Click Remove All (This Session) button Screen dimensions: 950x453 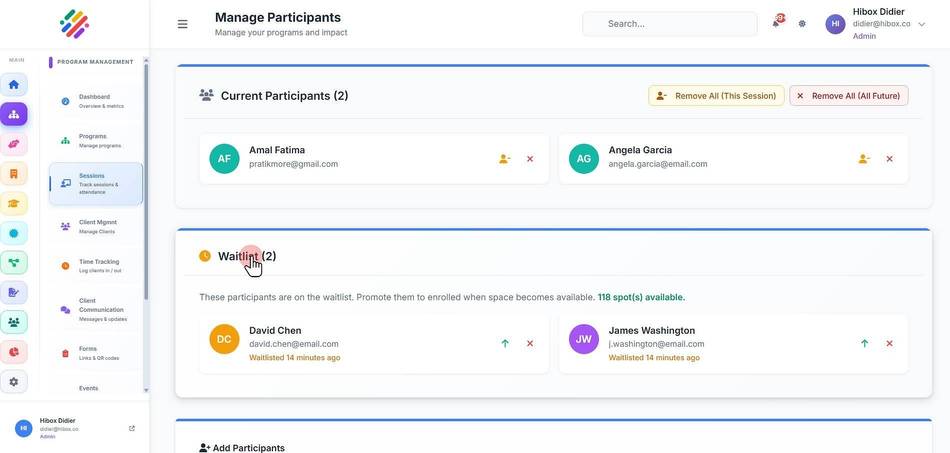[716, 96]
